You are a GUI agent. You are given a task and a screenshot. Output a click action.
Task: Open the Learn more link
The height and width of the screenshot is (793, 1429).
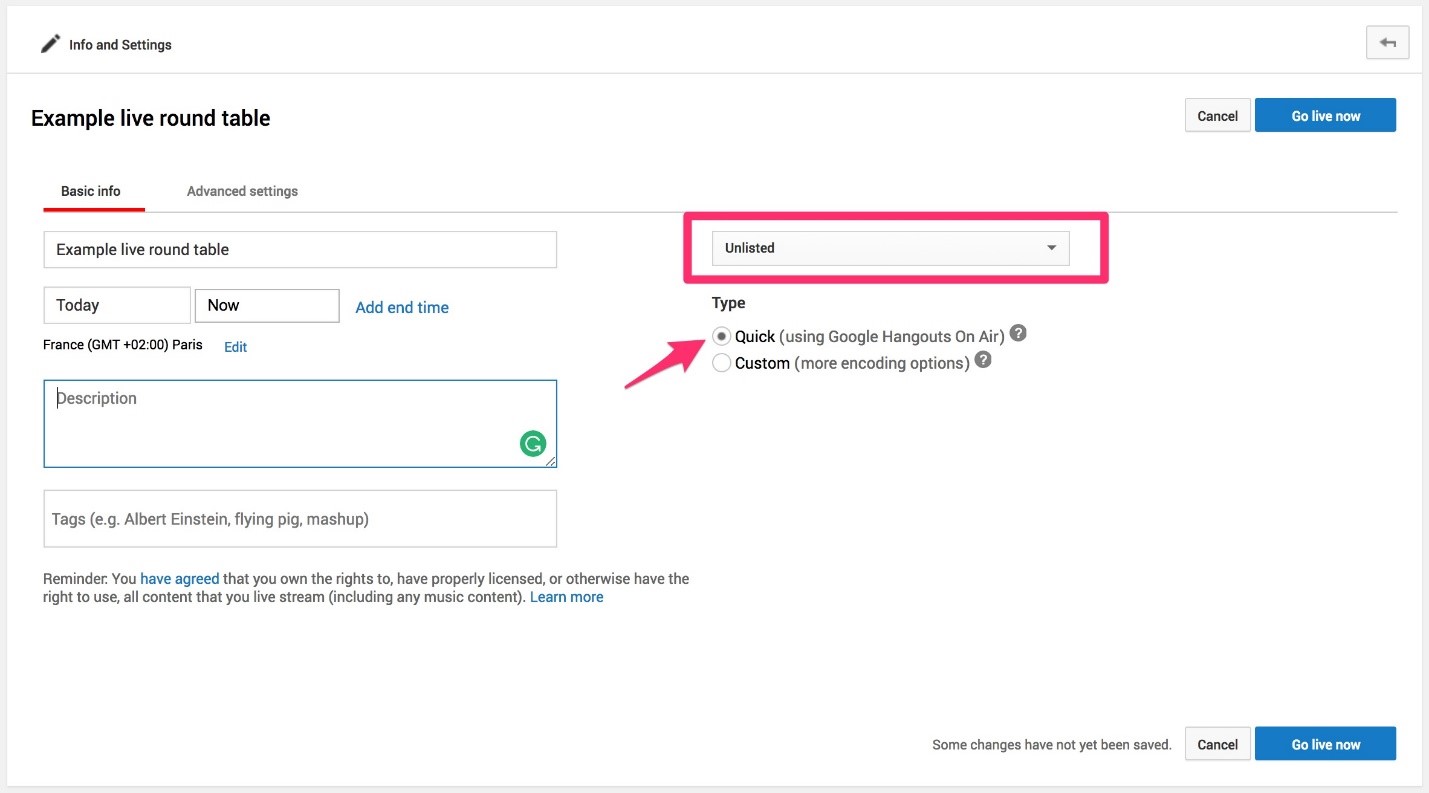566,597
